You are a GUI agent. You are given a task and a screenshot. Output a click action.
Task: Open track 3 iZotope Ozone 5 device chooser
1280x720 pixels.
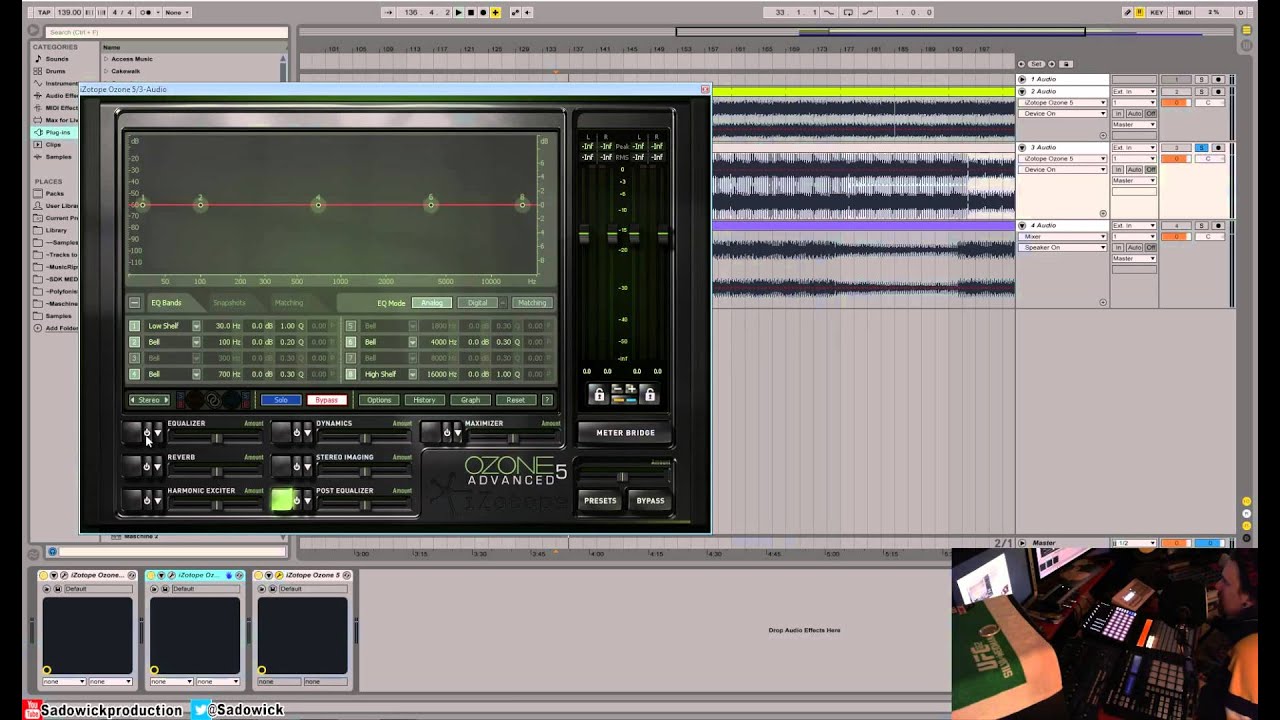click(x=1062, y=159)
